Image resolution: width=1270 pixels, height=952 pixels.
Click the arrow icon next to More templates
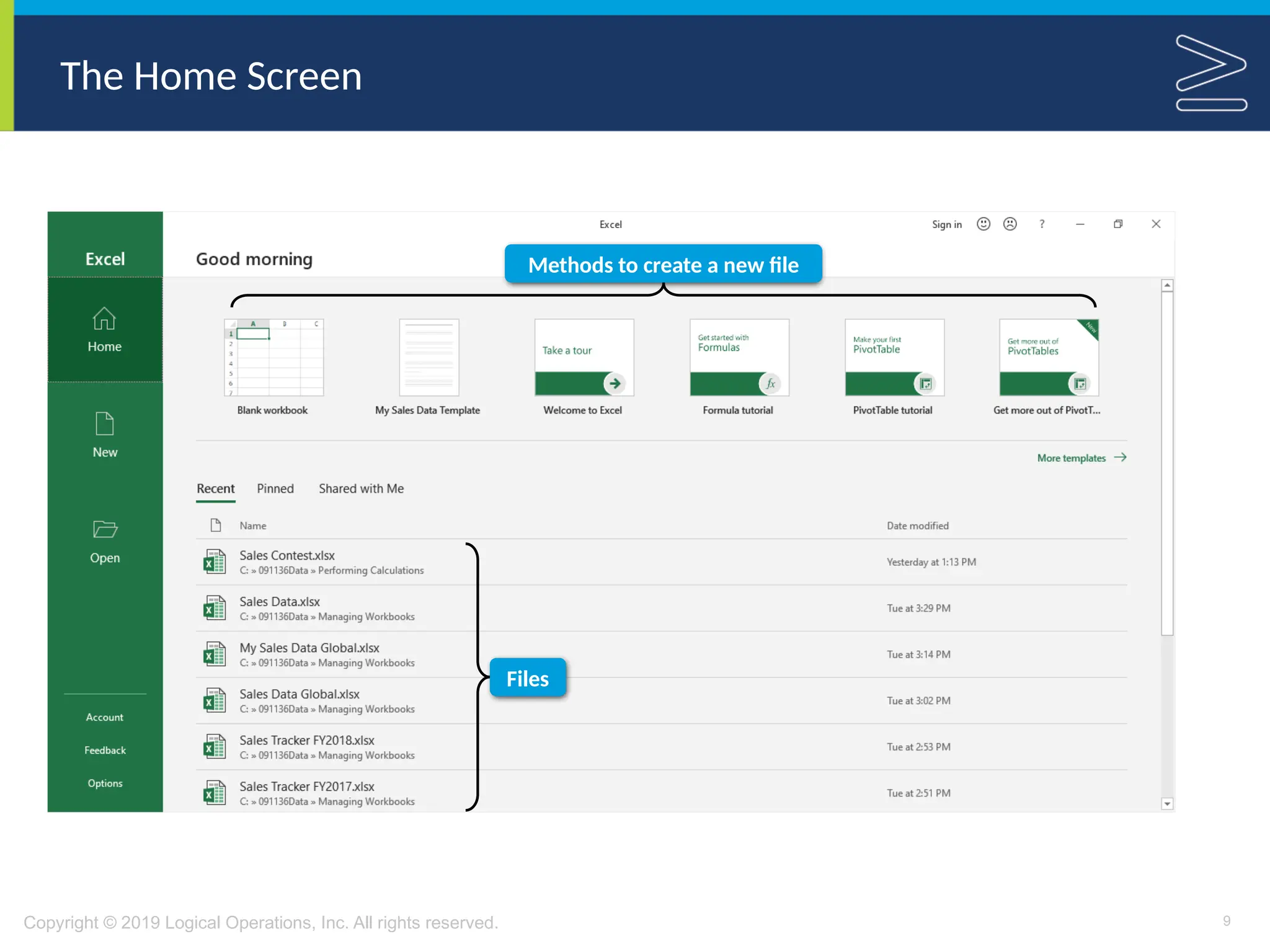pyautogui.click(x=1120, y=457)
